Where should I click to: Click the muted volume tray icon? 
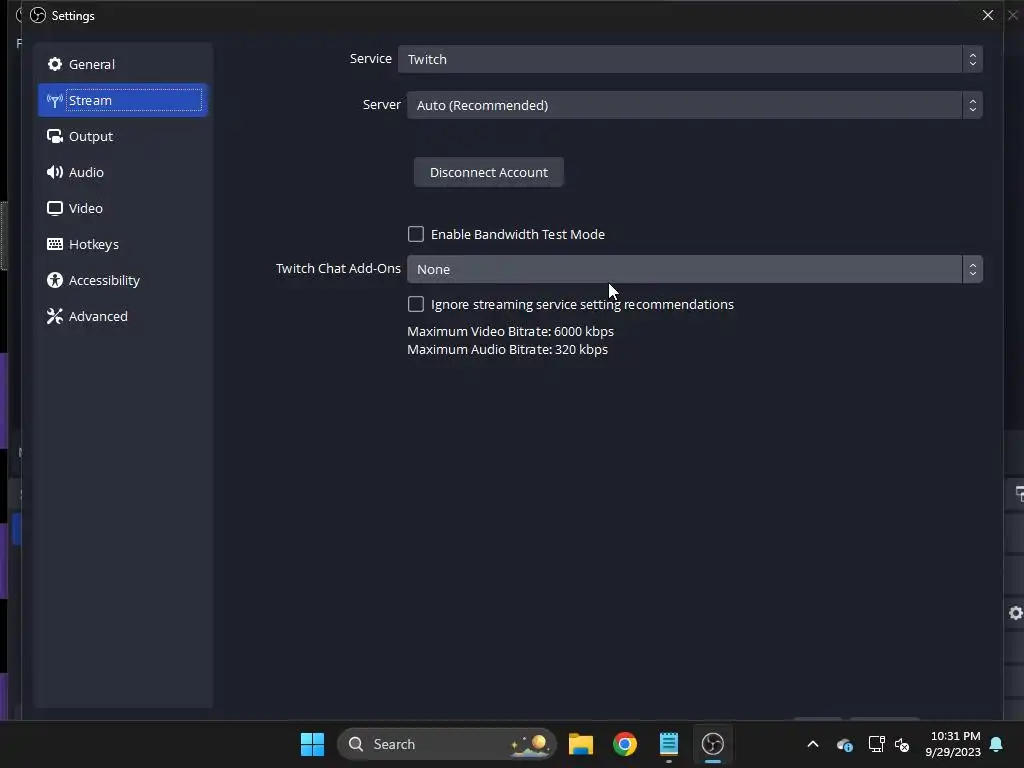pyautogui.click(x=902, y=744)
